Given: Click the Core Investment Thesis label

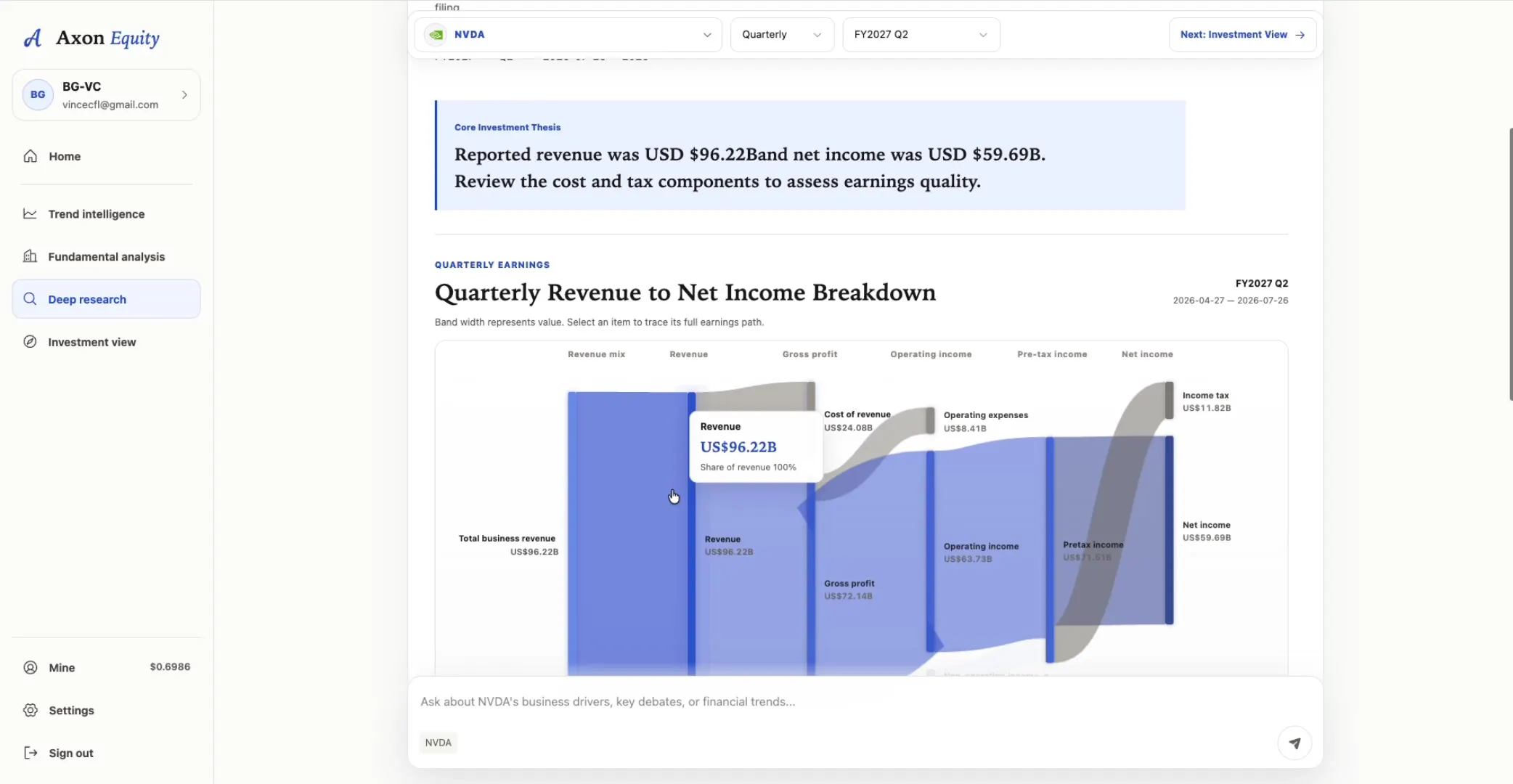Looking at the screenshot, I should (x=507, y=127).
